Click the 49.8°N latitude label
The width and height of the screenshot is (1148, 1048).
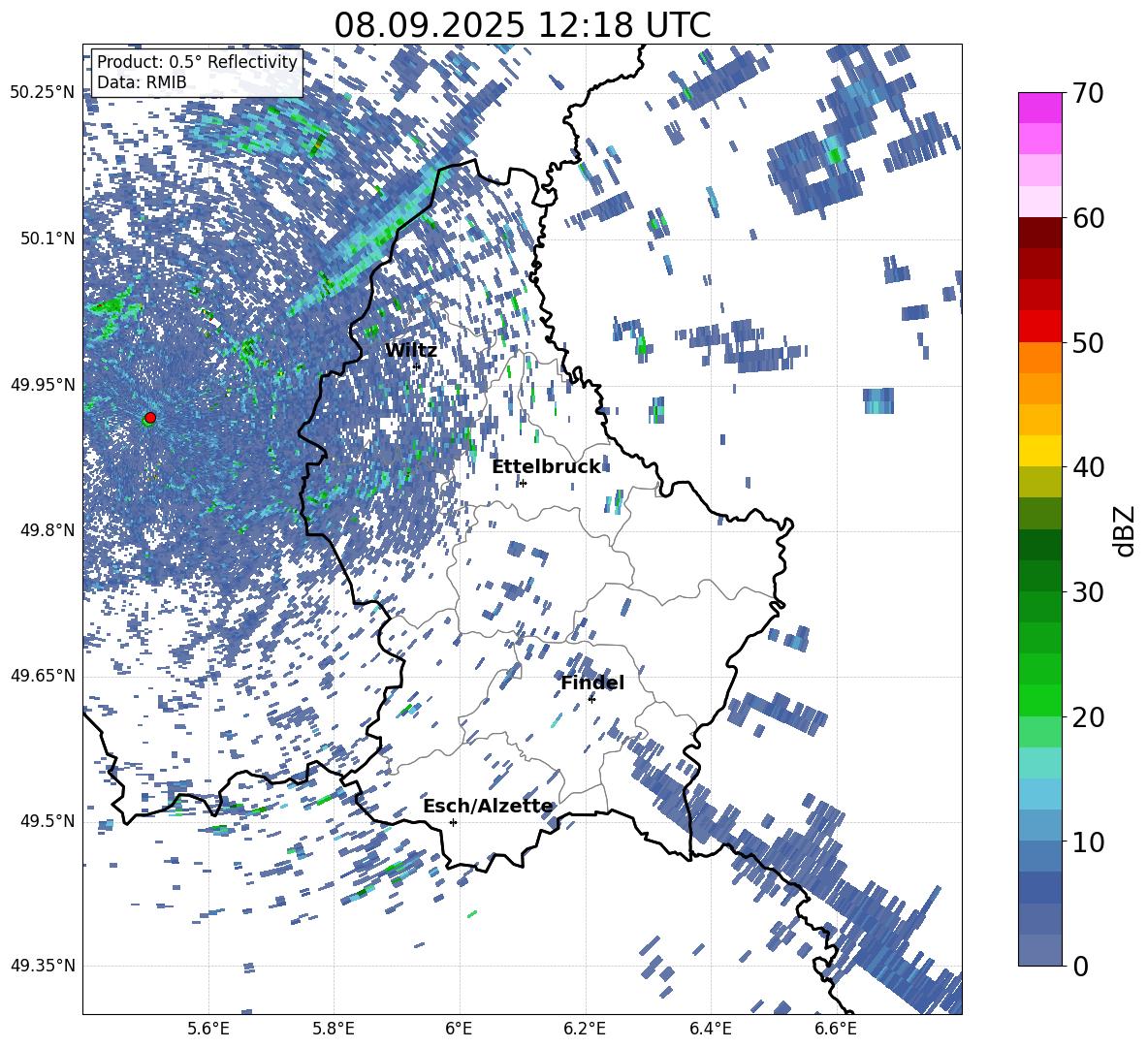(48, 530)
